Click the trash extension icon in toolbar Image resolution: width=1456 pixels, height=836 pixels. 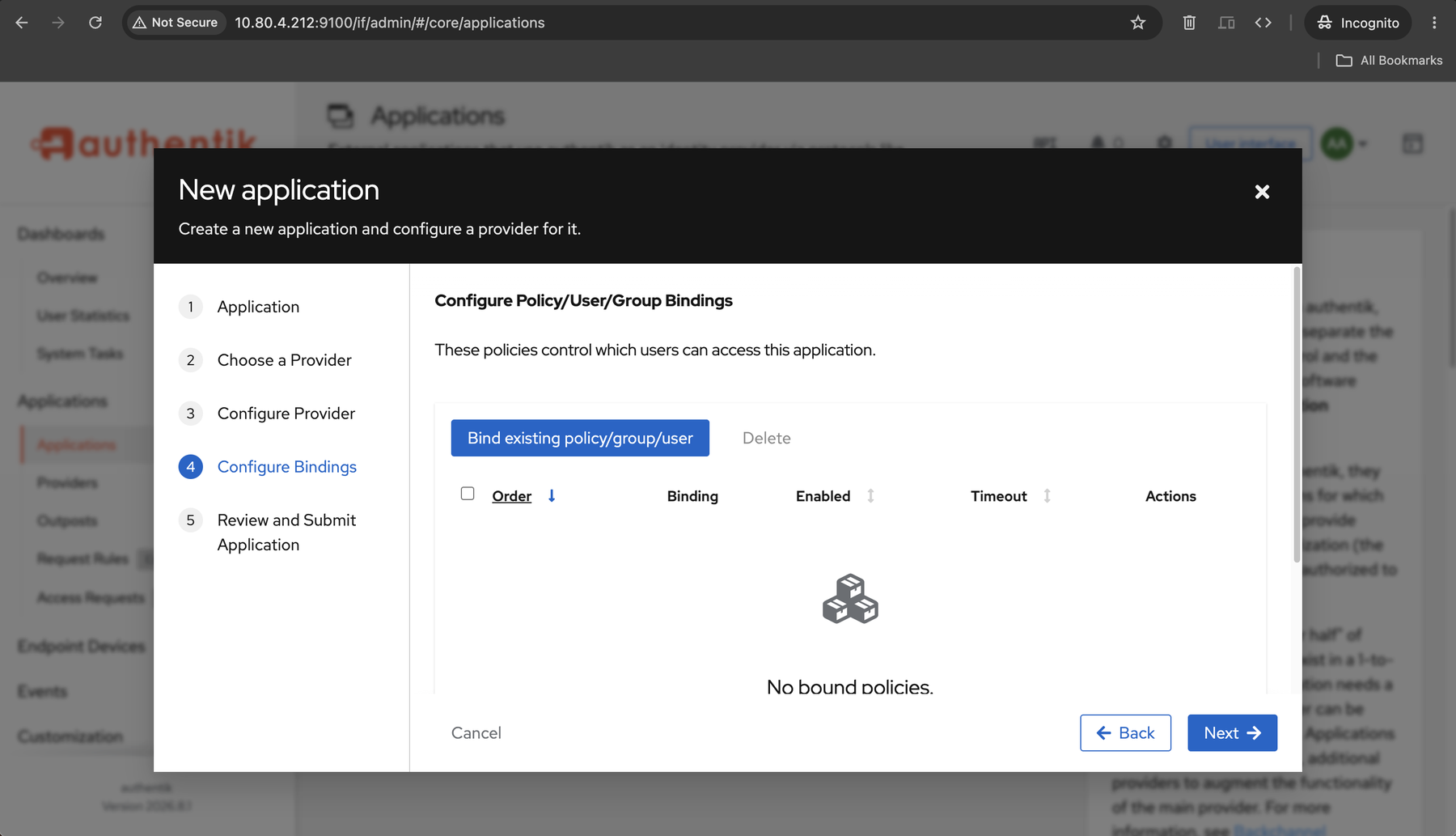click(x=1189, y=23)
